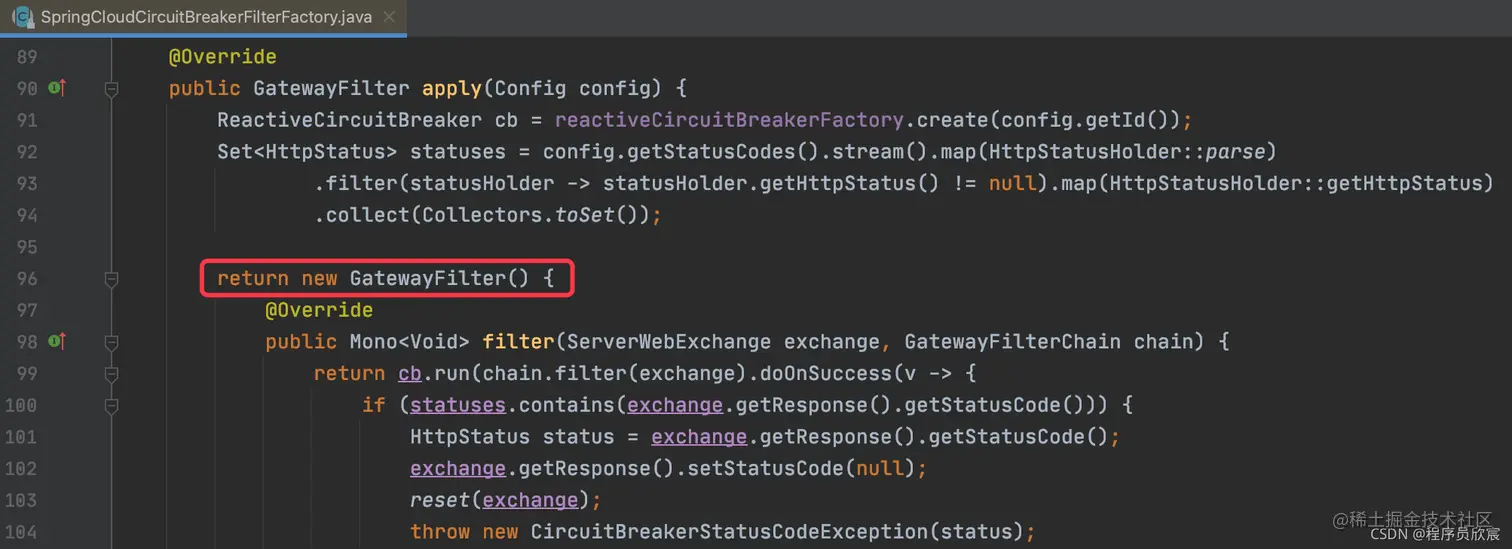
Task: Click line number 95 in the gutter
Action: click(27, 247)
